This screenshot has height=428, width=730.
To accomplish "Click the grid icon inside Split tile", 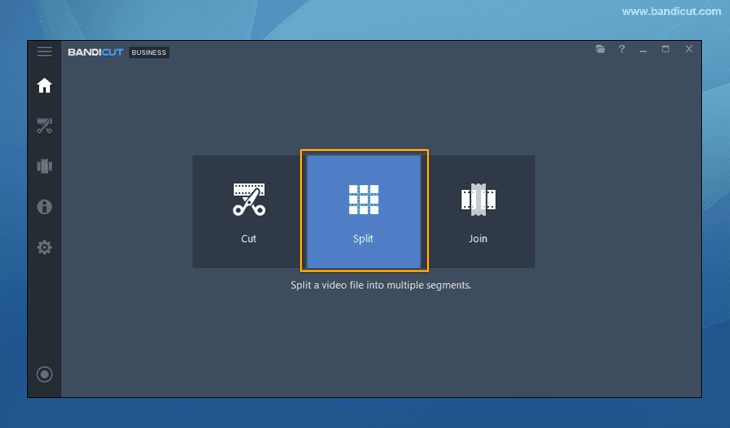I will click(364, 199).
